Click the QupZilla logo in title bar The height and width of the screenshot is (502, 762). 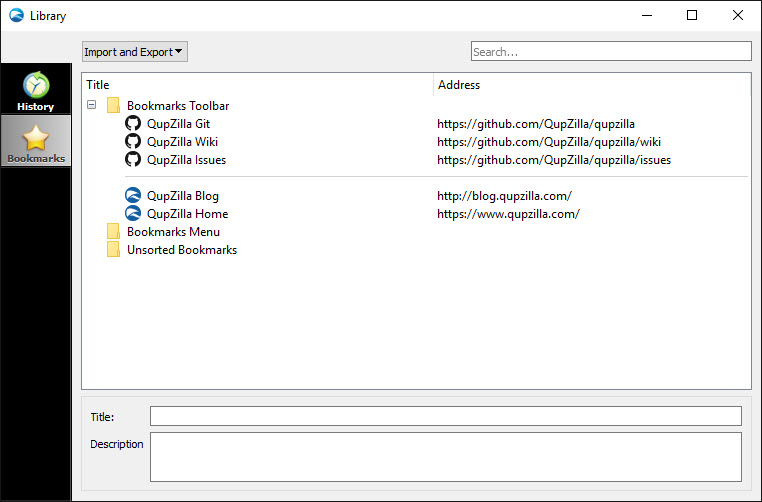click(x=17, y=15)
